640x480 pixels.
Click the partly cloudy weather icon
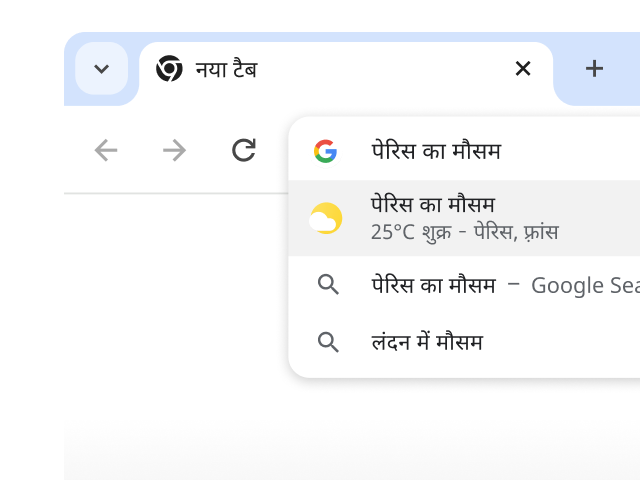tap(326, 218)
